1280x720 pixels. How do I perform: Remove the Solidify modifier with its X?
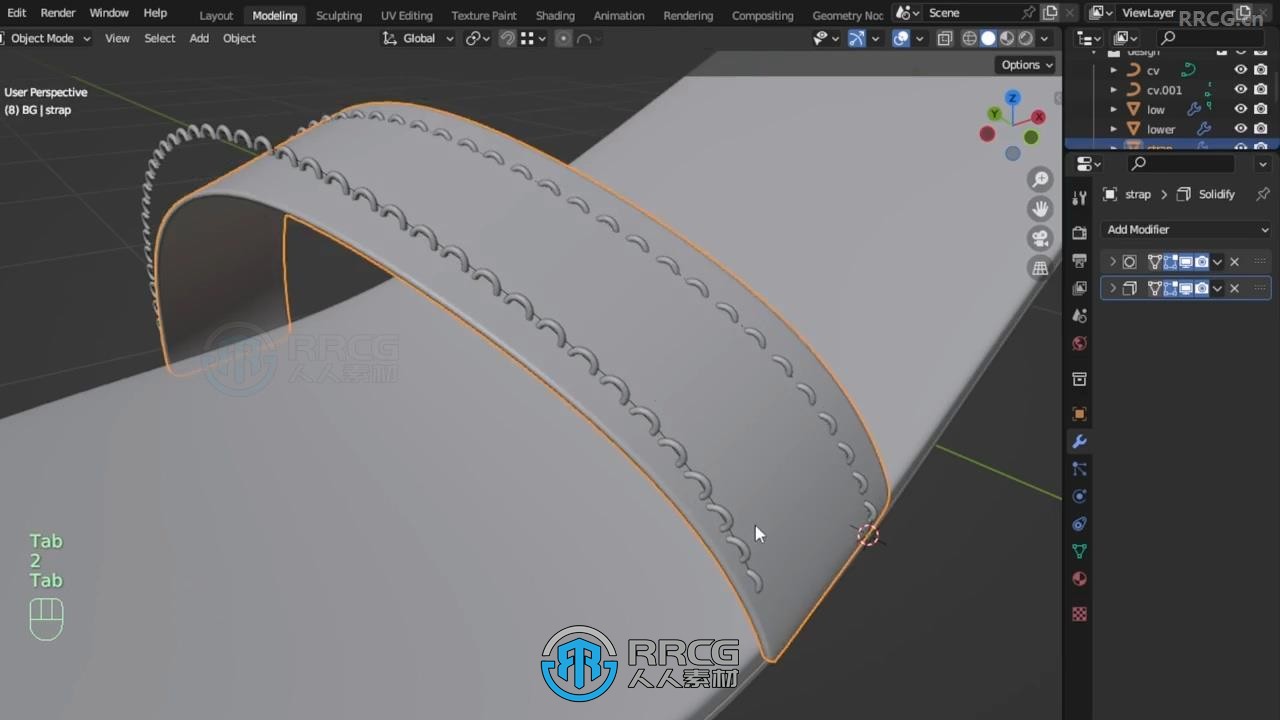point(1234,288)
